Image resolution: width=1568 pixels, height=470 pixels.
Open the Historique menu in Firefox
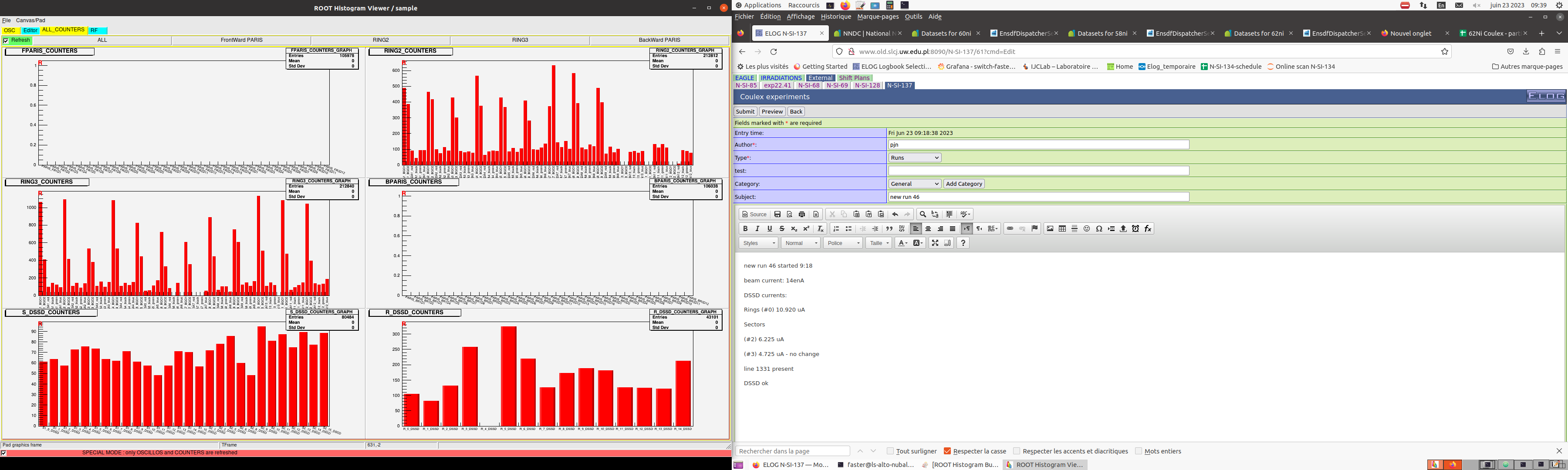(835, 17)
